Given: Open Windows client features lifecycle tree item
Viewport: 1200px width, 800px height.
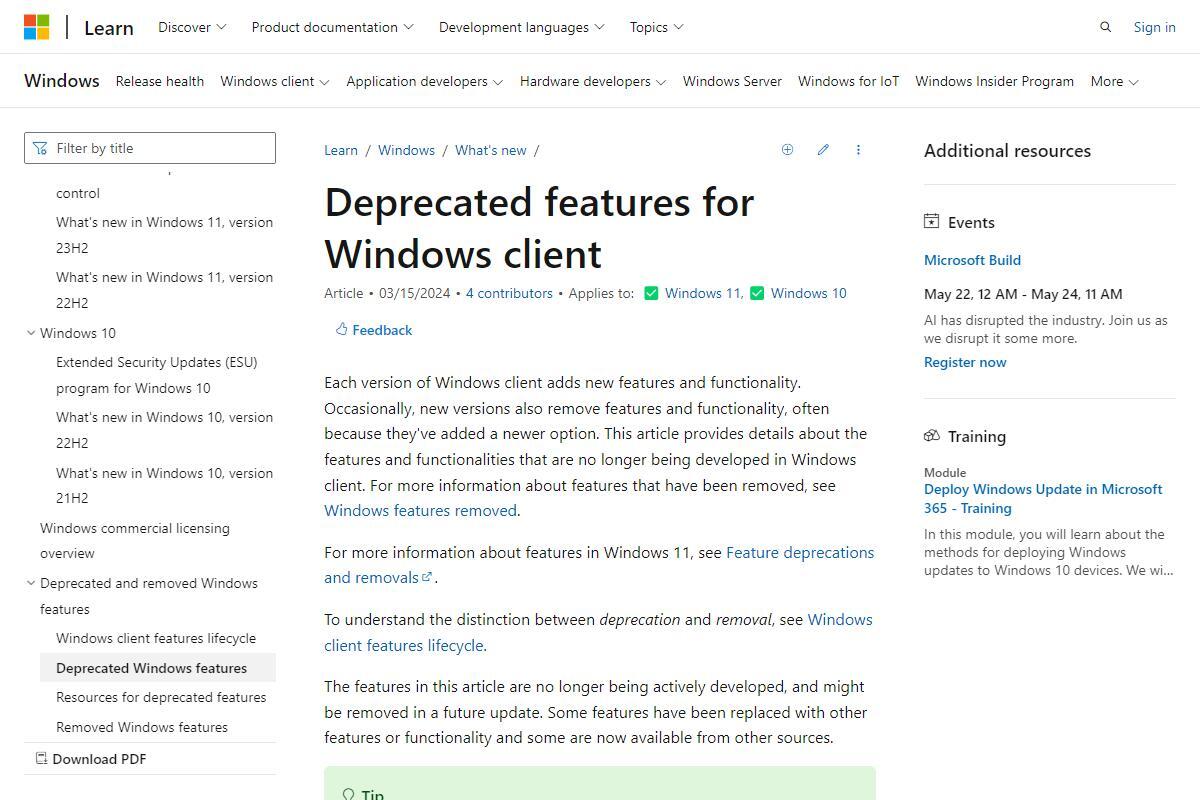Looking at the screenshot, I should pos(156,638).
